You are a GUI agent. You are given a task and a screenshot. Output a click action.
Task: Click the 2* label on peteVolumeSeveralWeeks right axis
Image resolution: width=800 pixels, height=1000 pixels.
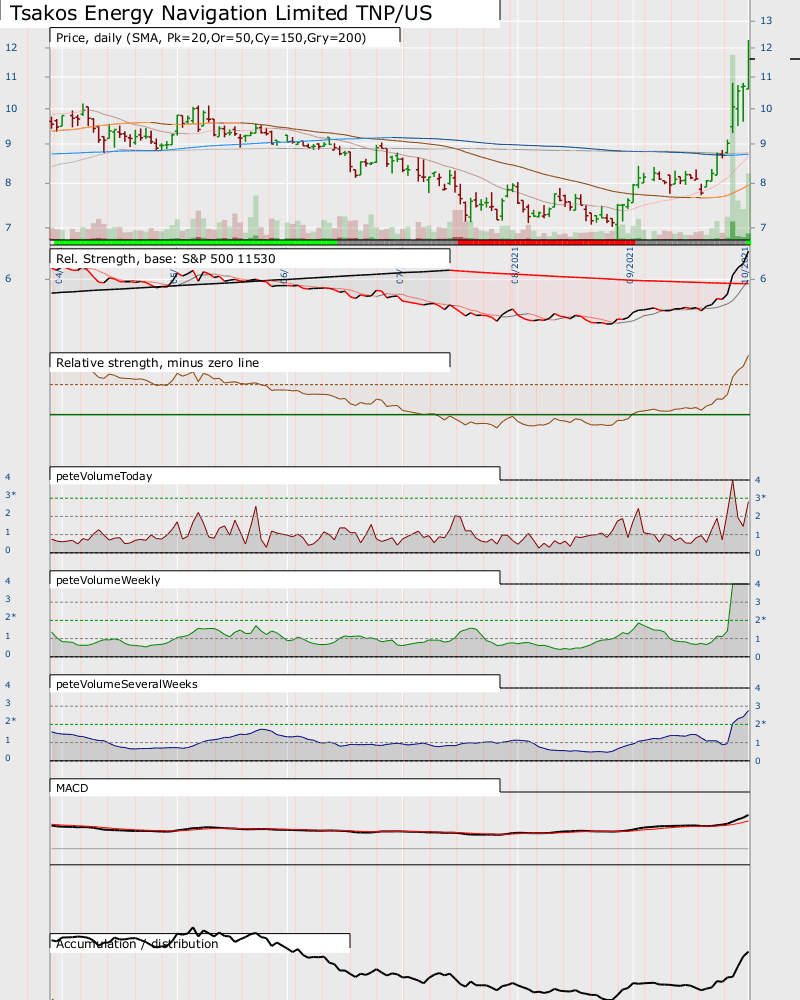tap(760, 724)
